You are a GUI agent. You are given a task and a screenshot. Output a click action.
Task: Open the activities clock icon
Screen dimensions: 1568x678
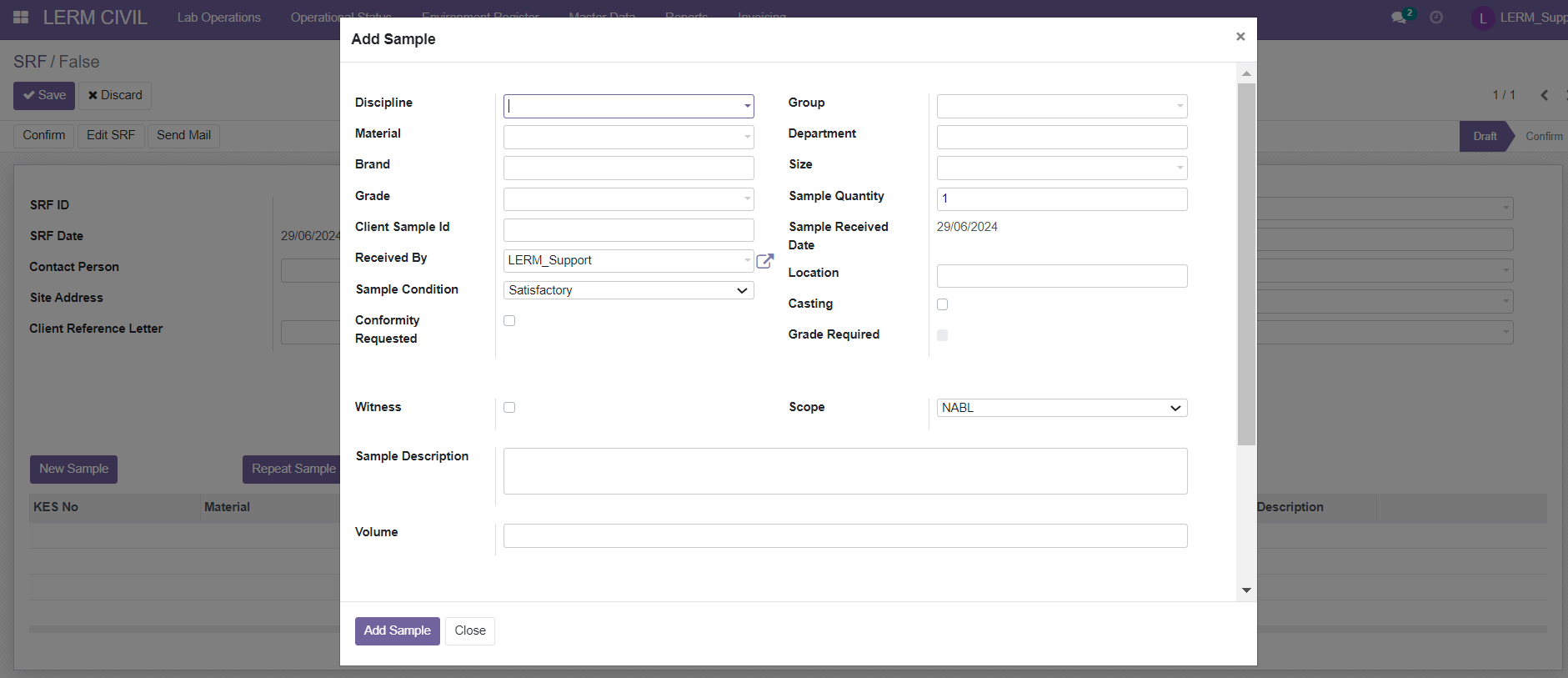pos(1436,17)
